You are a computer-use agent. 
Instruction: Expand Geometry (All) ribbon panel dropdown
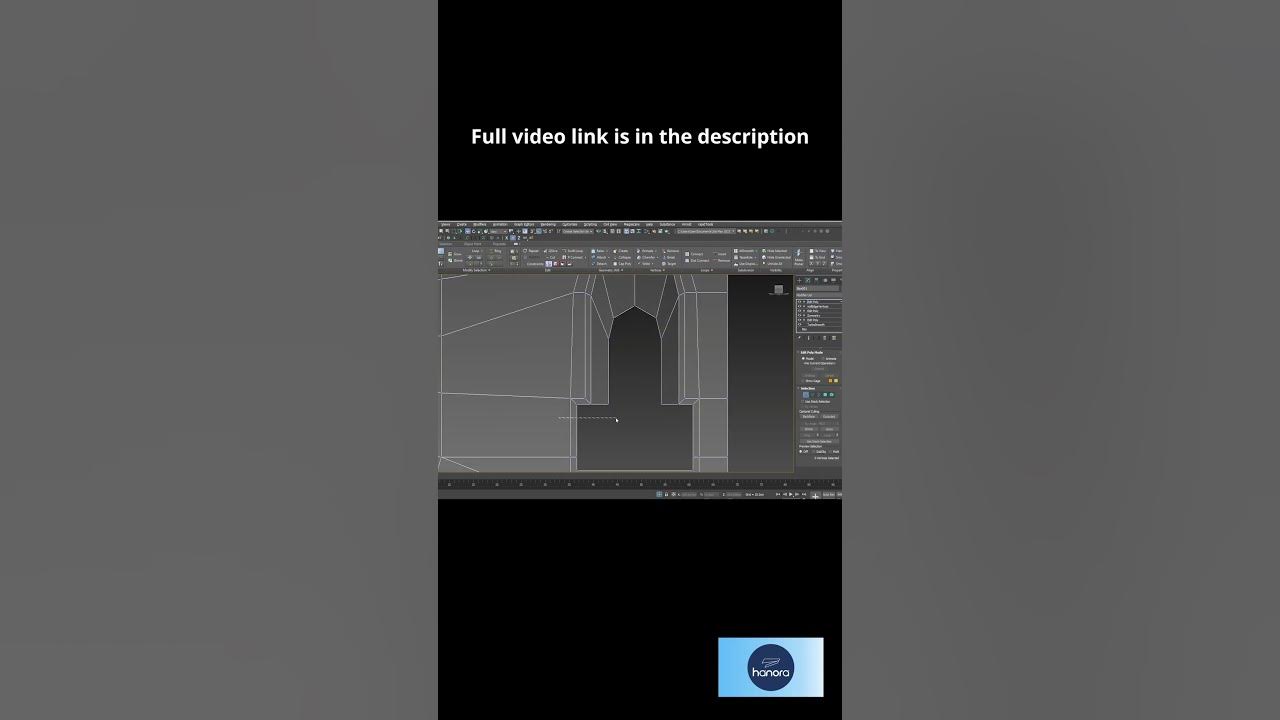point(610,270)
